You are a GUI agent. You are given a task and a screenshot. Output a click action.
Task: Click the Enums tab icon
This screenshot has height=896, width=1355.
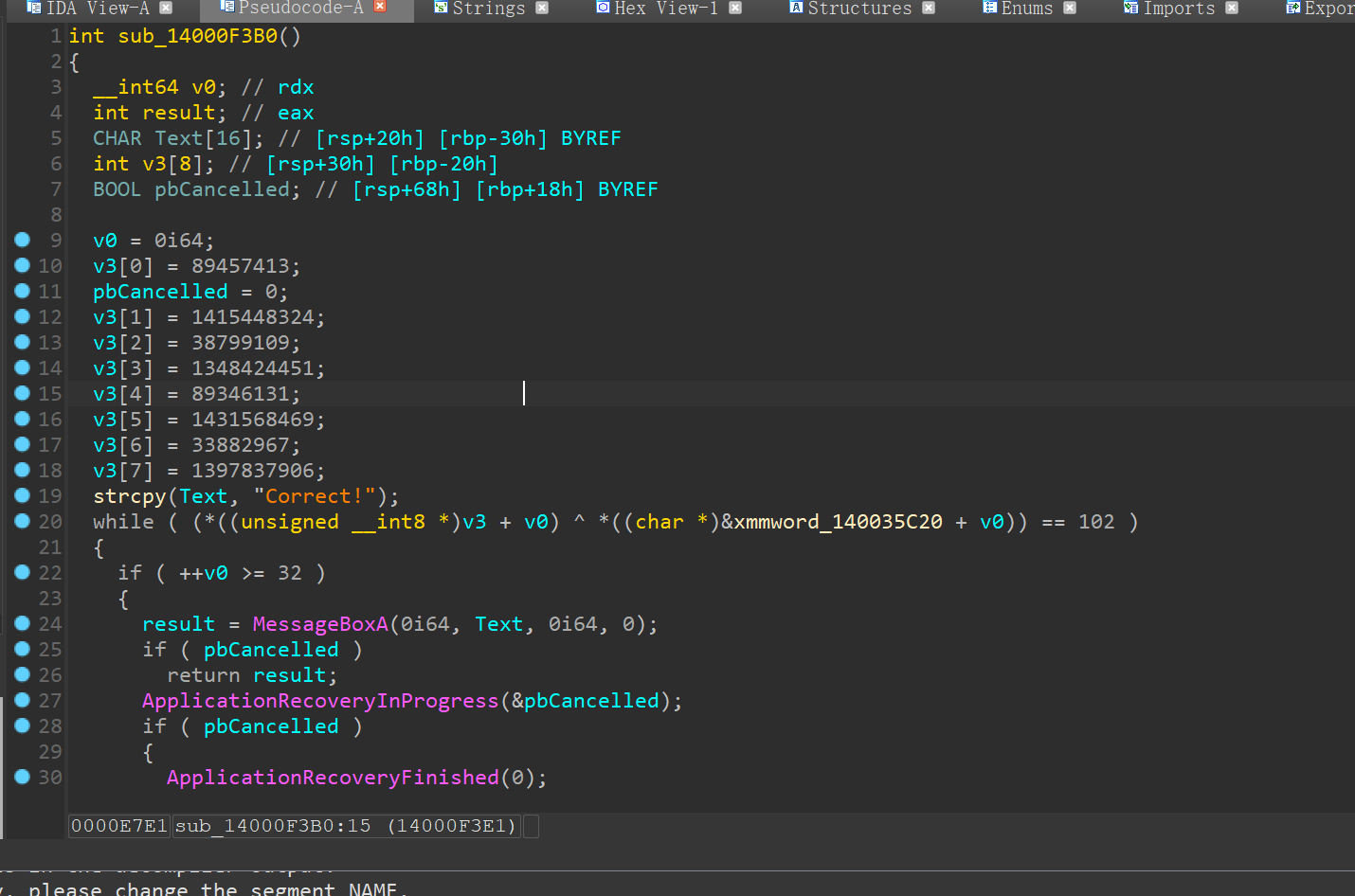coord(989,8)
